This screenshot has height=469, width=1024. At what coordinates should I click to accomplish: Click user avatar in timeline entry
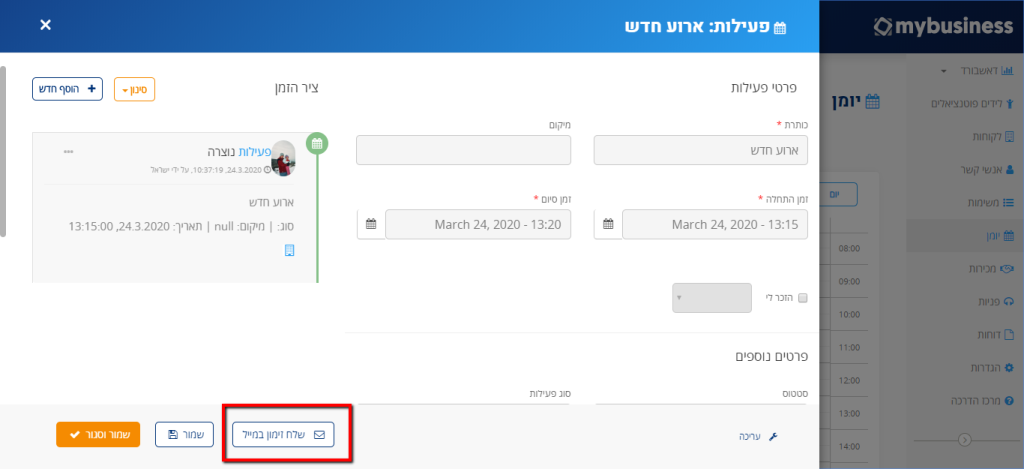point(283,158)
